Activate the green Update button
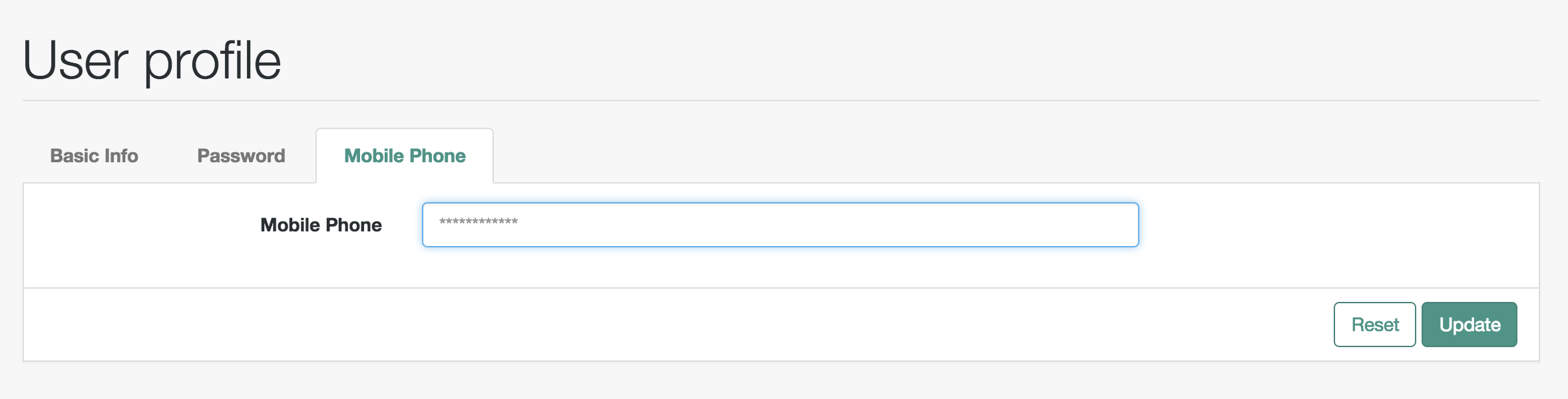This screenshot has width=1568, height=399. pos(1469,325)
